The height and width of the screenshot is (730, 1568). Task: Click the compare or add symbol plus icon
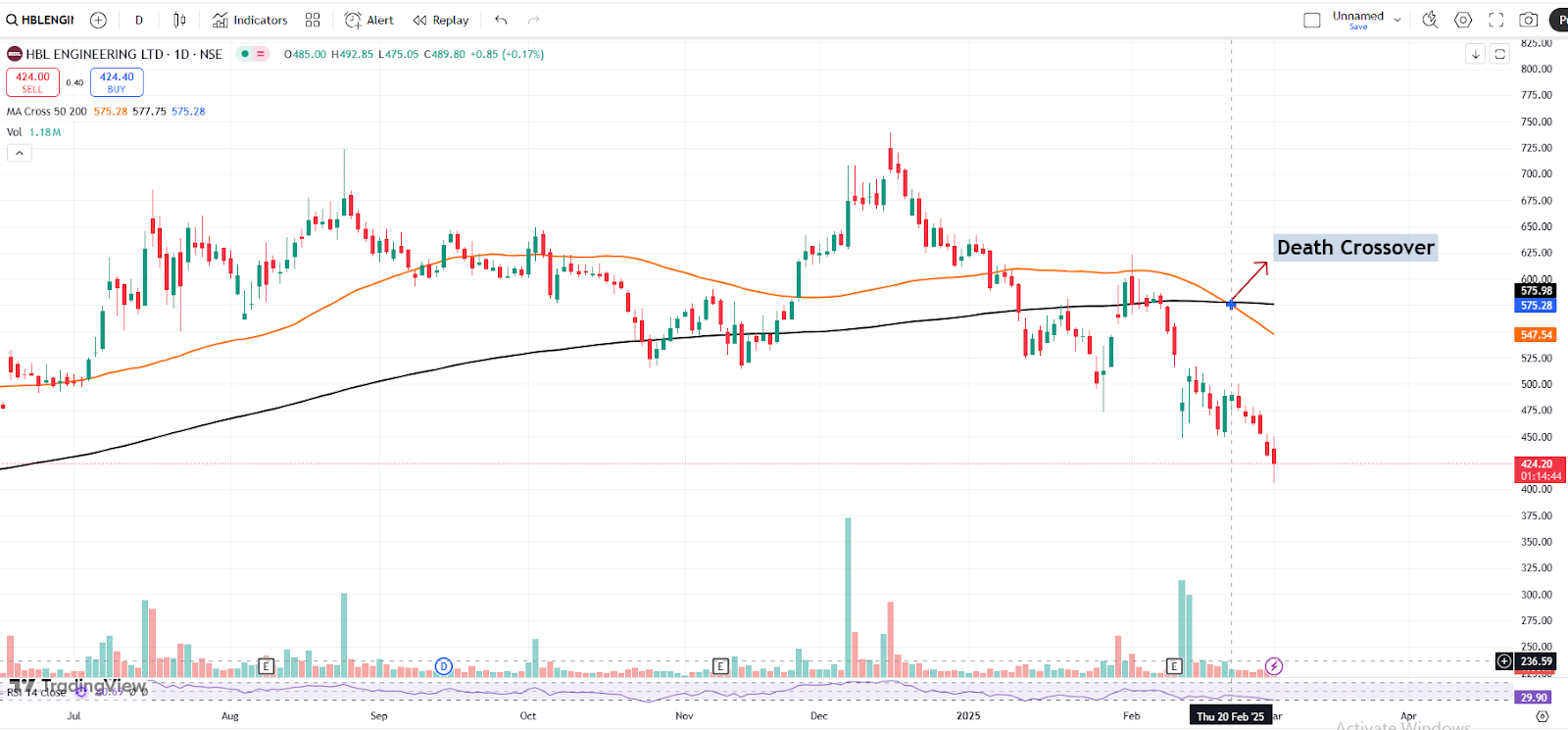[98, 20]
